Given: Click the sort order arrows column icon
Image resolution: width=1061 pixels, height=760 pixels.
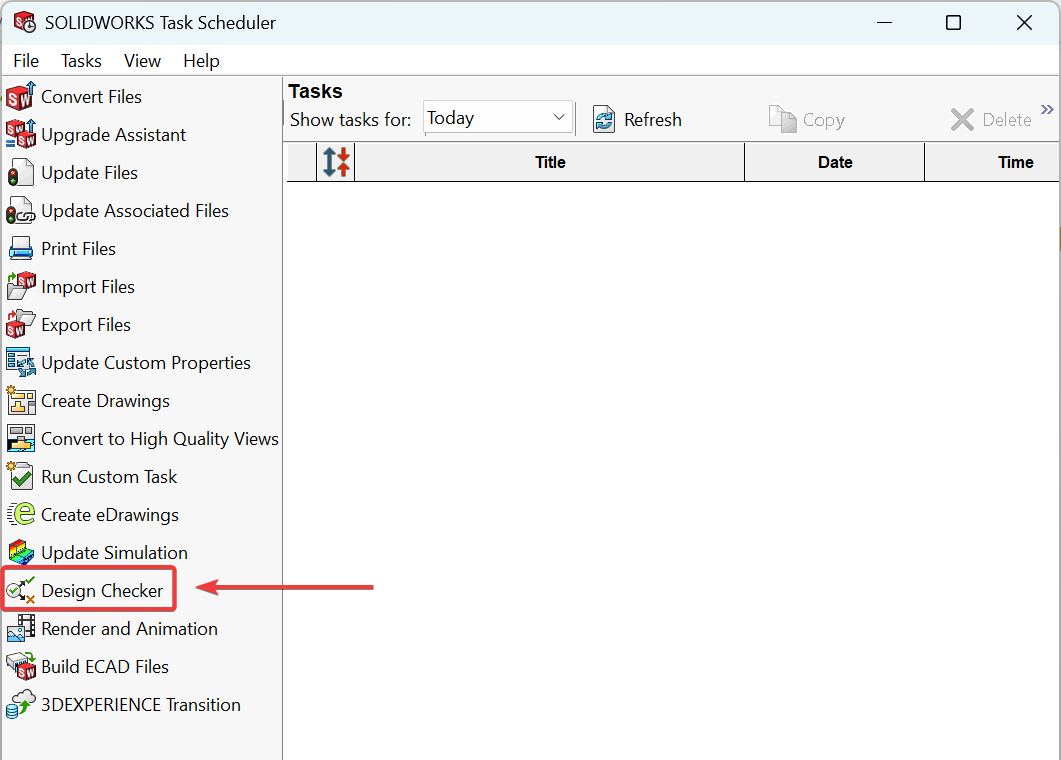Looking at the screenshot, I should tap(336, 162).
